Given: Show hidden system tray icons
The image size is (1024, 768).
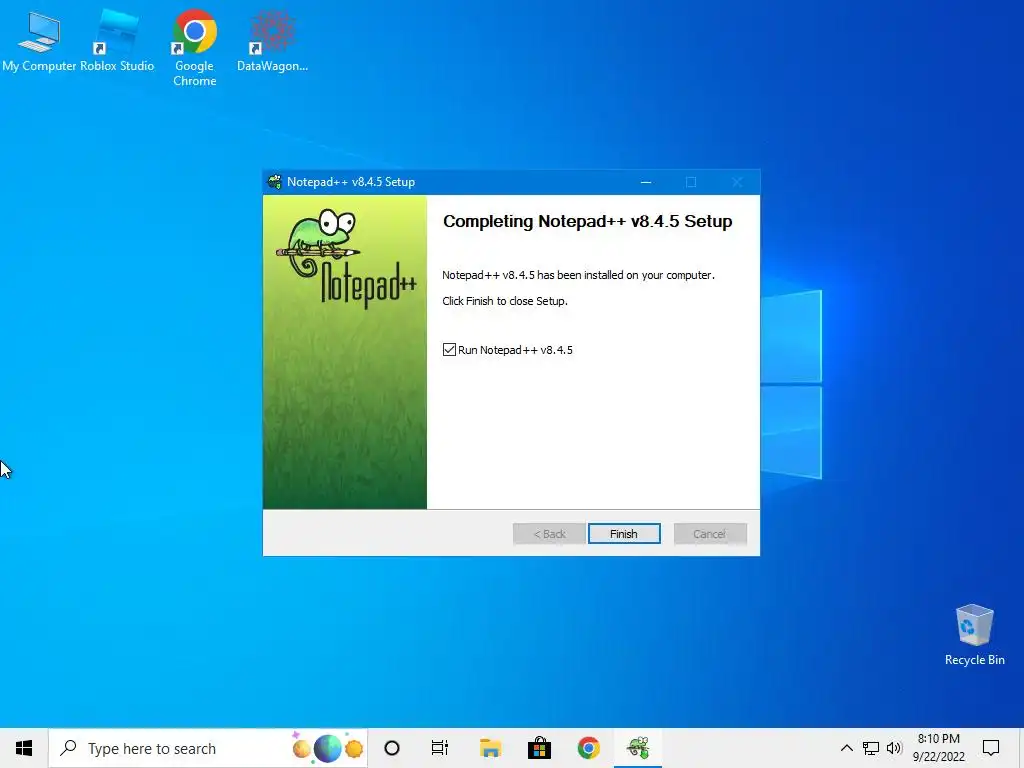Looking at the screenshot, I should pyautogui.click(x=846, y=748).
